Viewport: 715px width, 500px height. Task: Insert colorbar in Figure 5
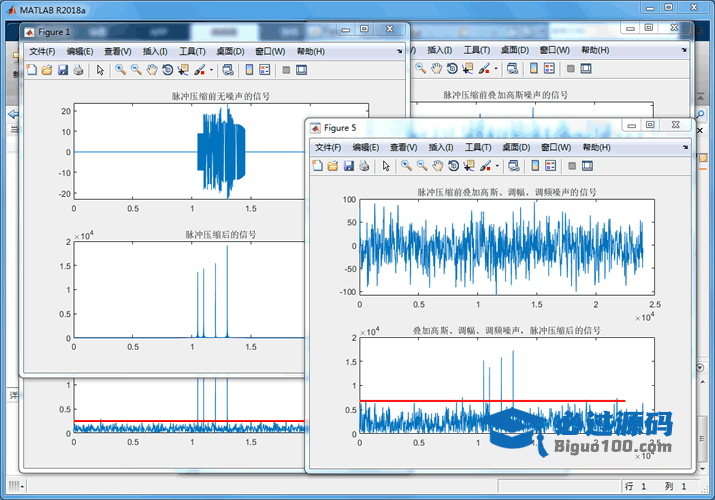tap(535, 166)
